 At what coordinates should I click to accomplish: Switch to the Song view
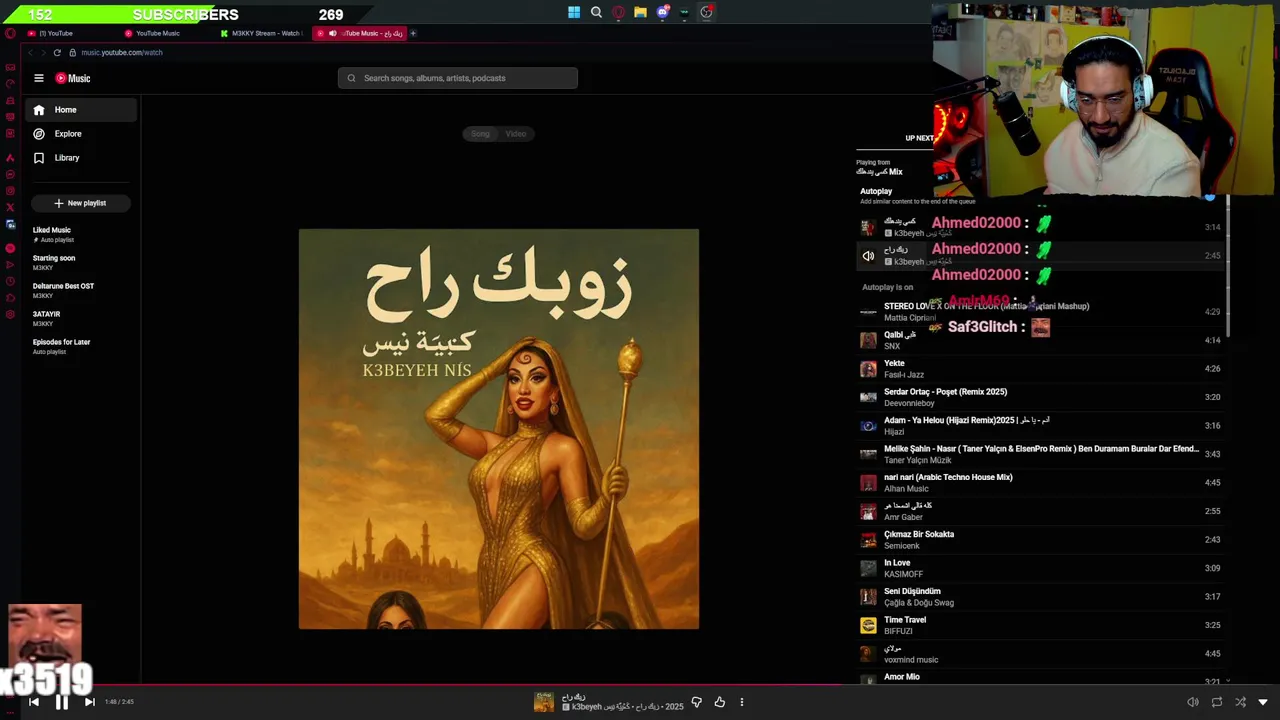click(480, 134)
